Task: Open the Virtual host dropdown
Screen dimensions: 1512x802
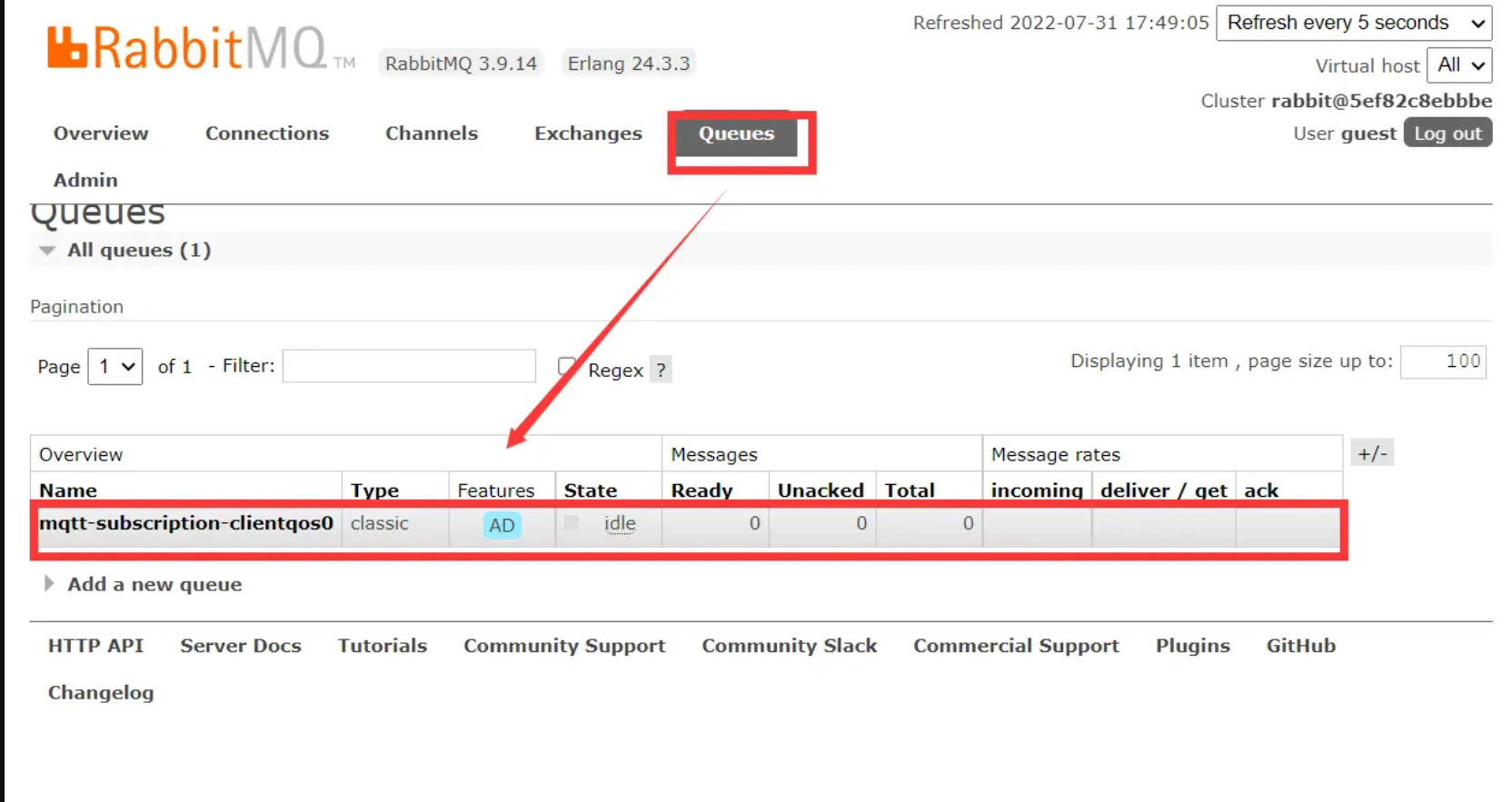Action: (x=1459, y=65)
